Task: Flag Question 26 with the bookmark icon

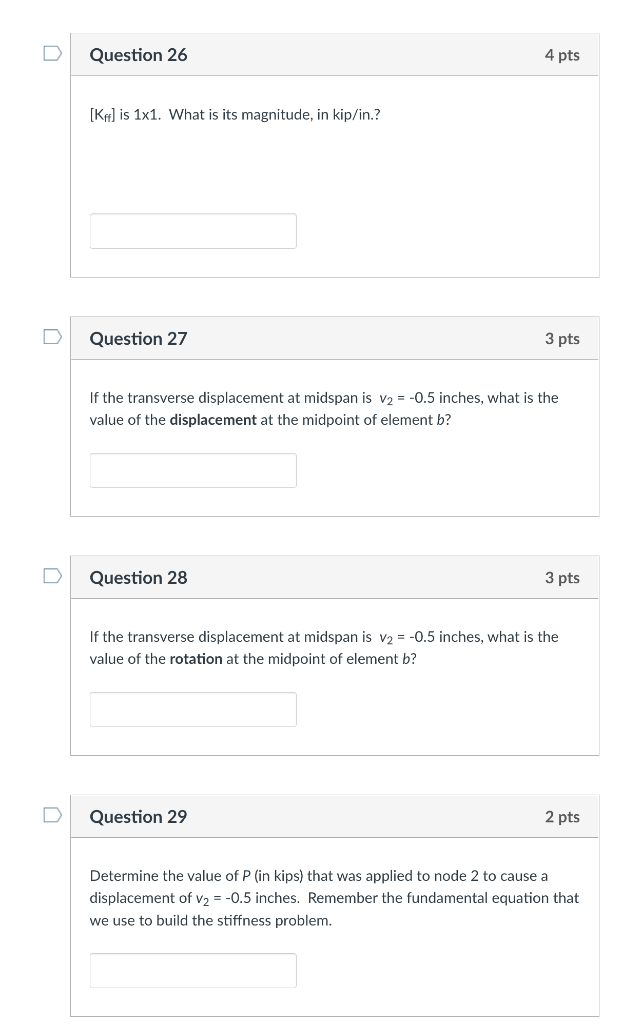Action: click(52, 53)
